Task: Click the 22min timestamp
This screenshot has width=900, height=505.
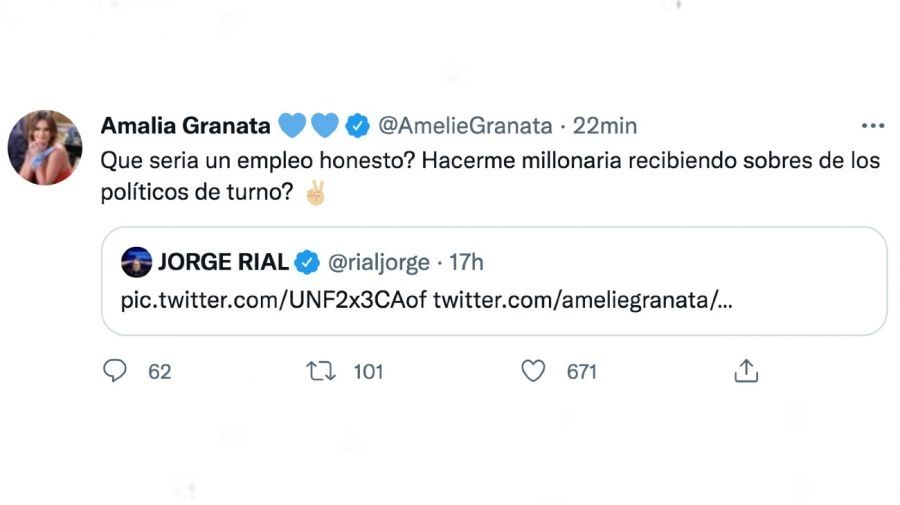Action: 604,126
